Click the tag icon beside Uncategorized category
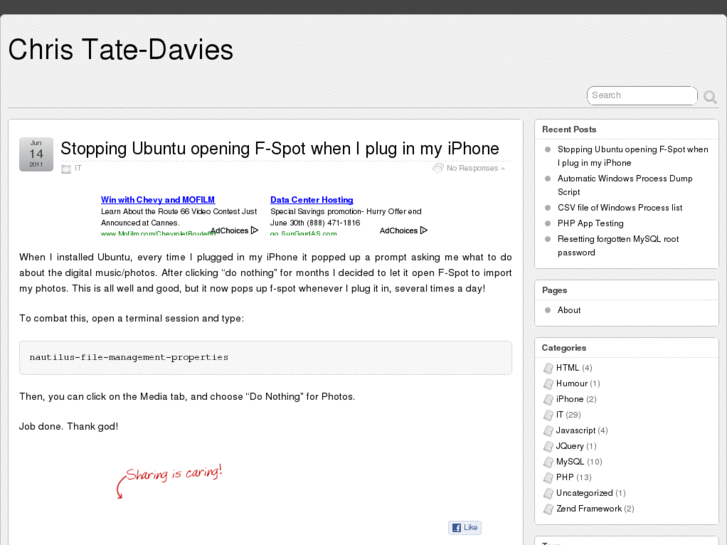727x545 pixels. 548,494
